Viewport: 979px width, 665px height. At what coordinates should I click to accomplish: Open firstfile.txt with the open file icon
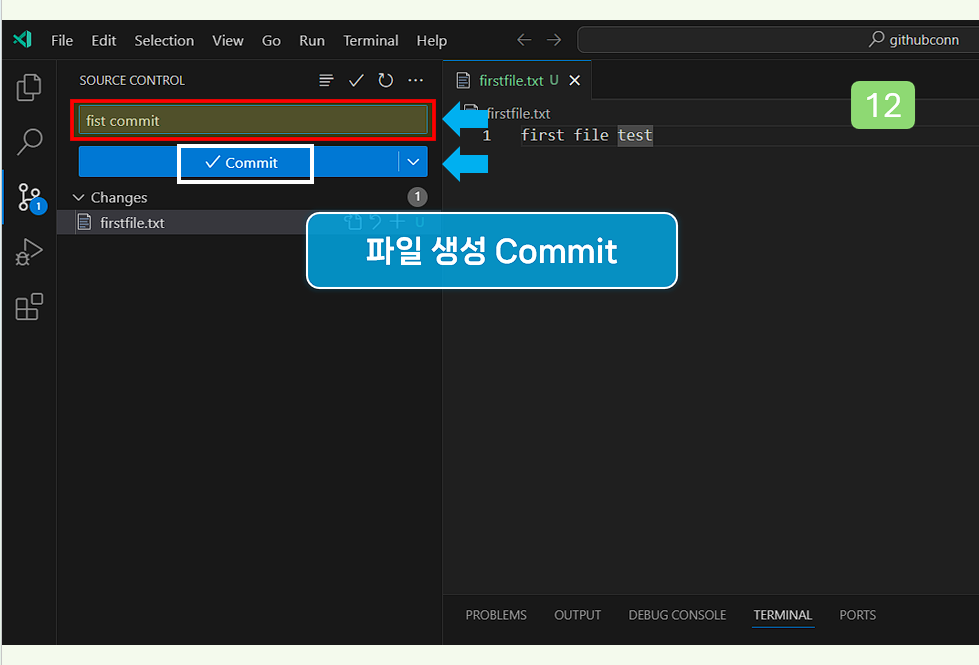coord(353,221)
